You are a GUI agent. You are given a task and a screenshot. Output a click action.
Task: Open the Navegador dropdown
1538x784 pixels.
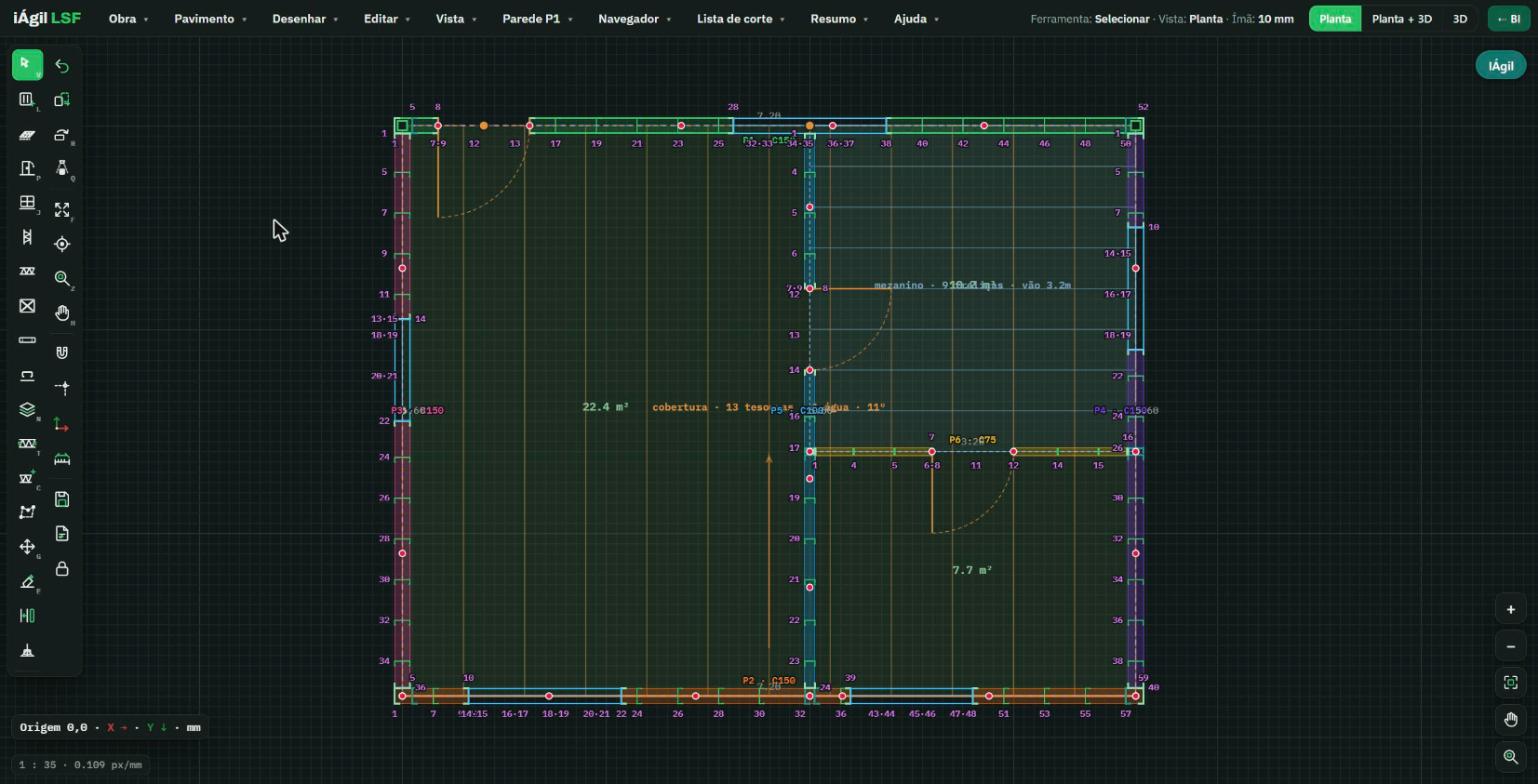(635, 19)
